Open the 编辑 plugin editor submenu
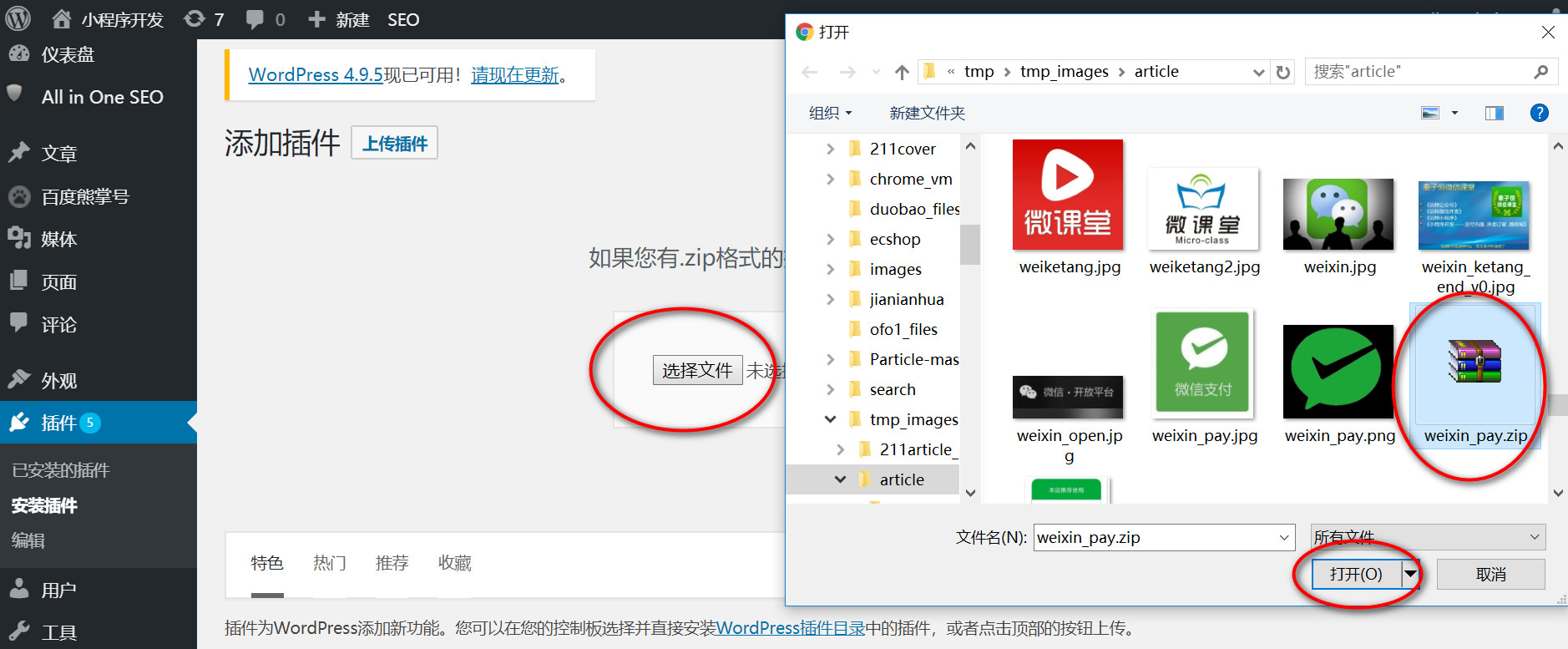Viewport: 1568px width, 649px height. click(x=28, y=540)
